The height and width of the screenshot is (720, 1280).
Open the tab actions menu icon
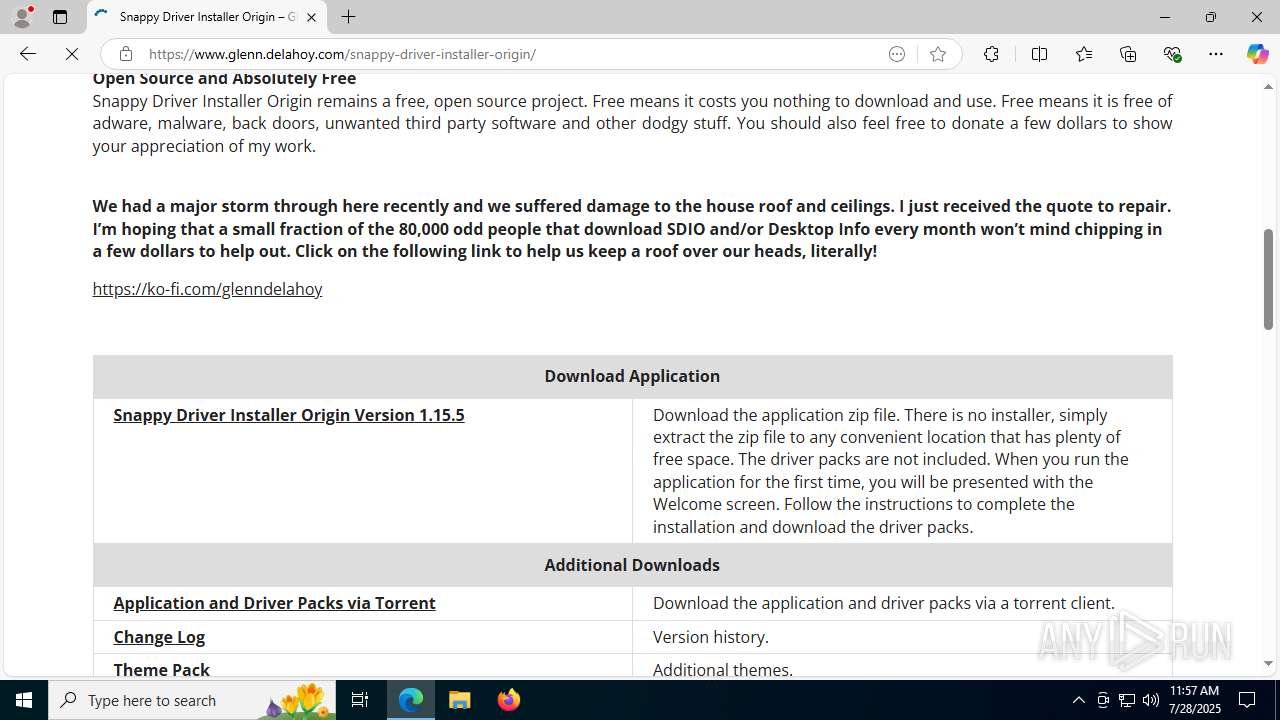(x=60, y=17)
